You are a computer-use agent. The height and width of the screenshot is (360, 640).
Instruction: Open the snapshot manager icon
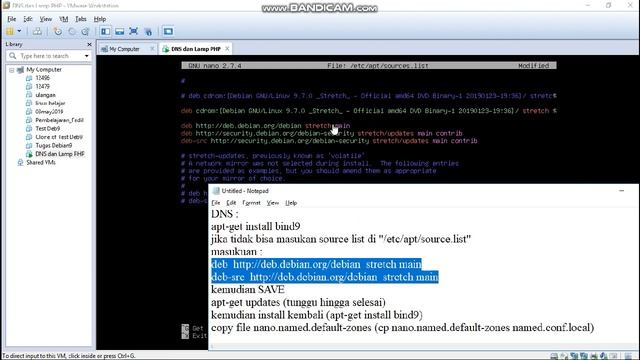pos(85,31)
